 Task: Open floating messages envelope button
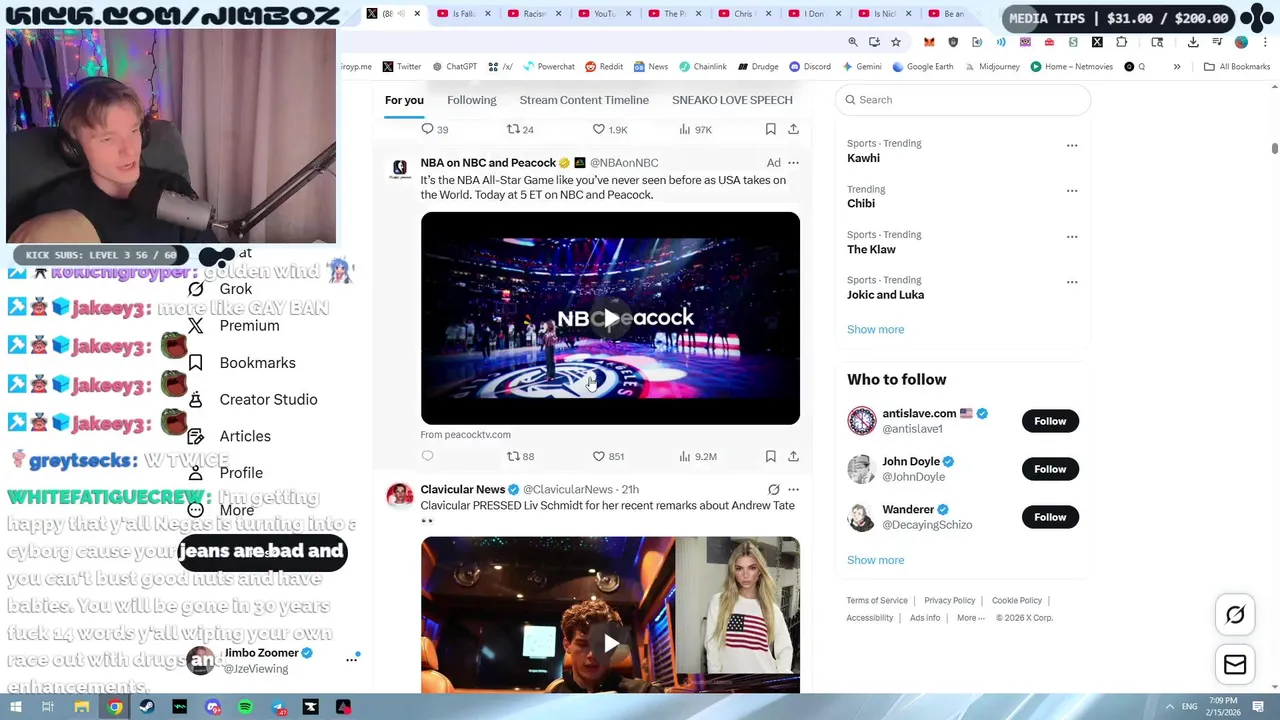(x=1235, y=664)
